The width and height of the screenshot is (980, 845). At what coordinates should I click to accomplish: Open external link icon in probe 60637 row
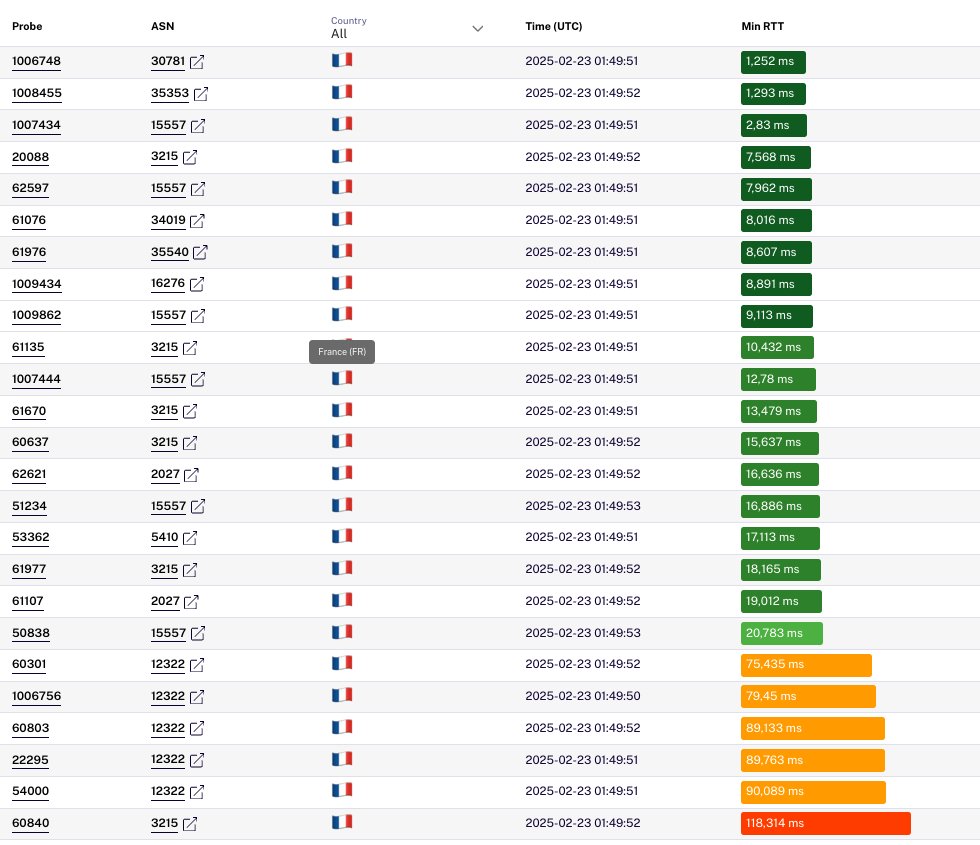pyautogui.click(x=190, y=442)
